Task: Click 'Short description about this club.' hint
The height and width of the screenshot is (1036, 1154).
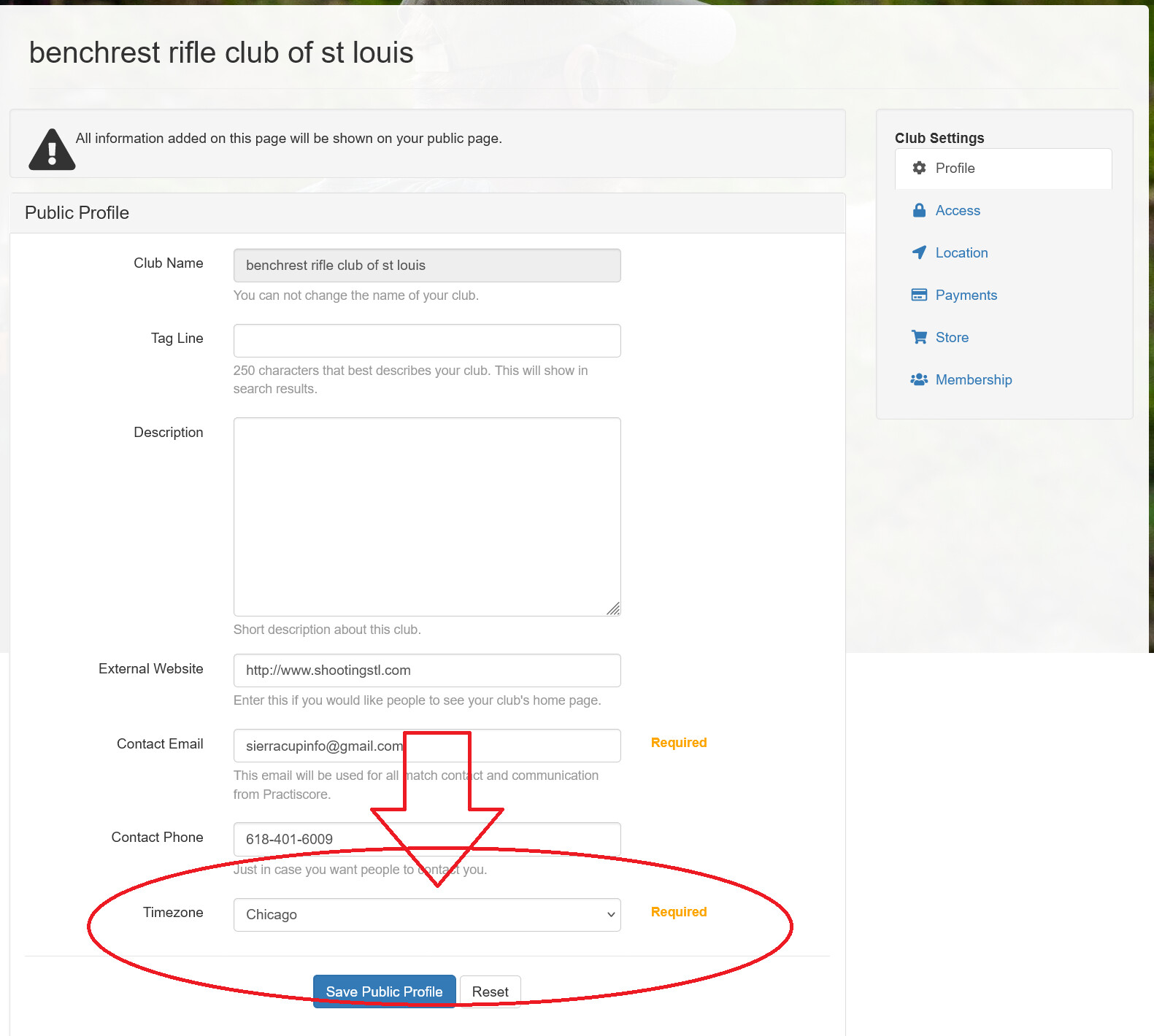Action: pos(327,630)
